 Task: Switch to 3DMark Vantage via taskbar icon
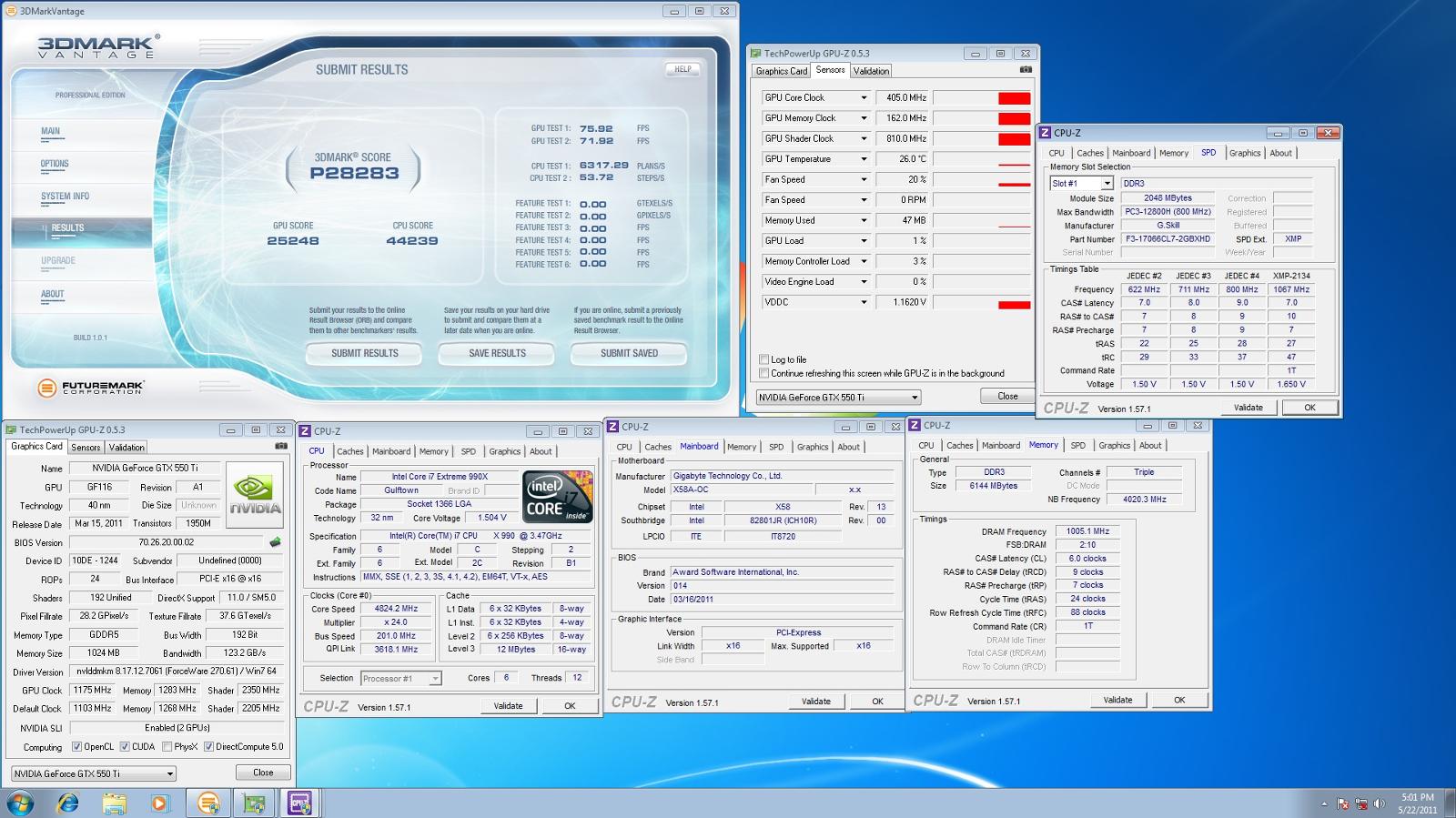coord(208,803)
